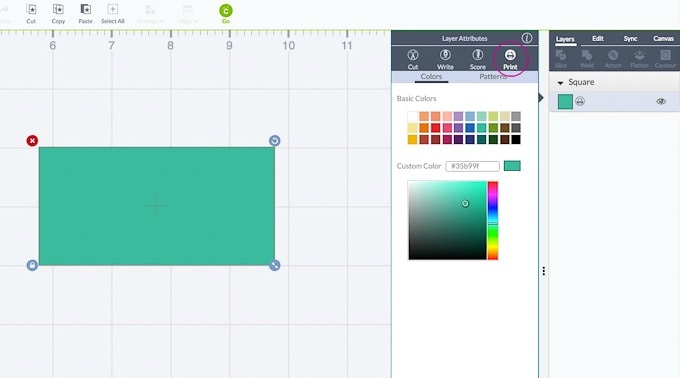Open the dimmed Align menu in the toolbar

tap(188, 14)
